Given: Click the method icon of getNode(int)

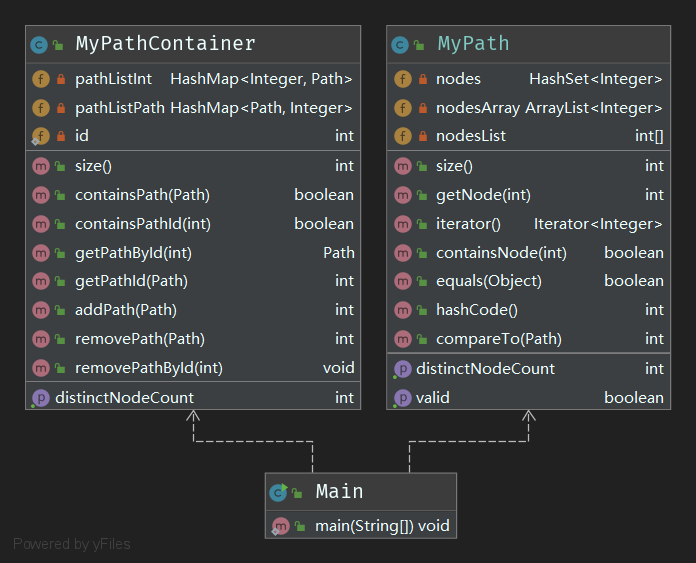Looking at the screenshot, I should [x=403, y=195].
